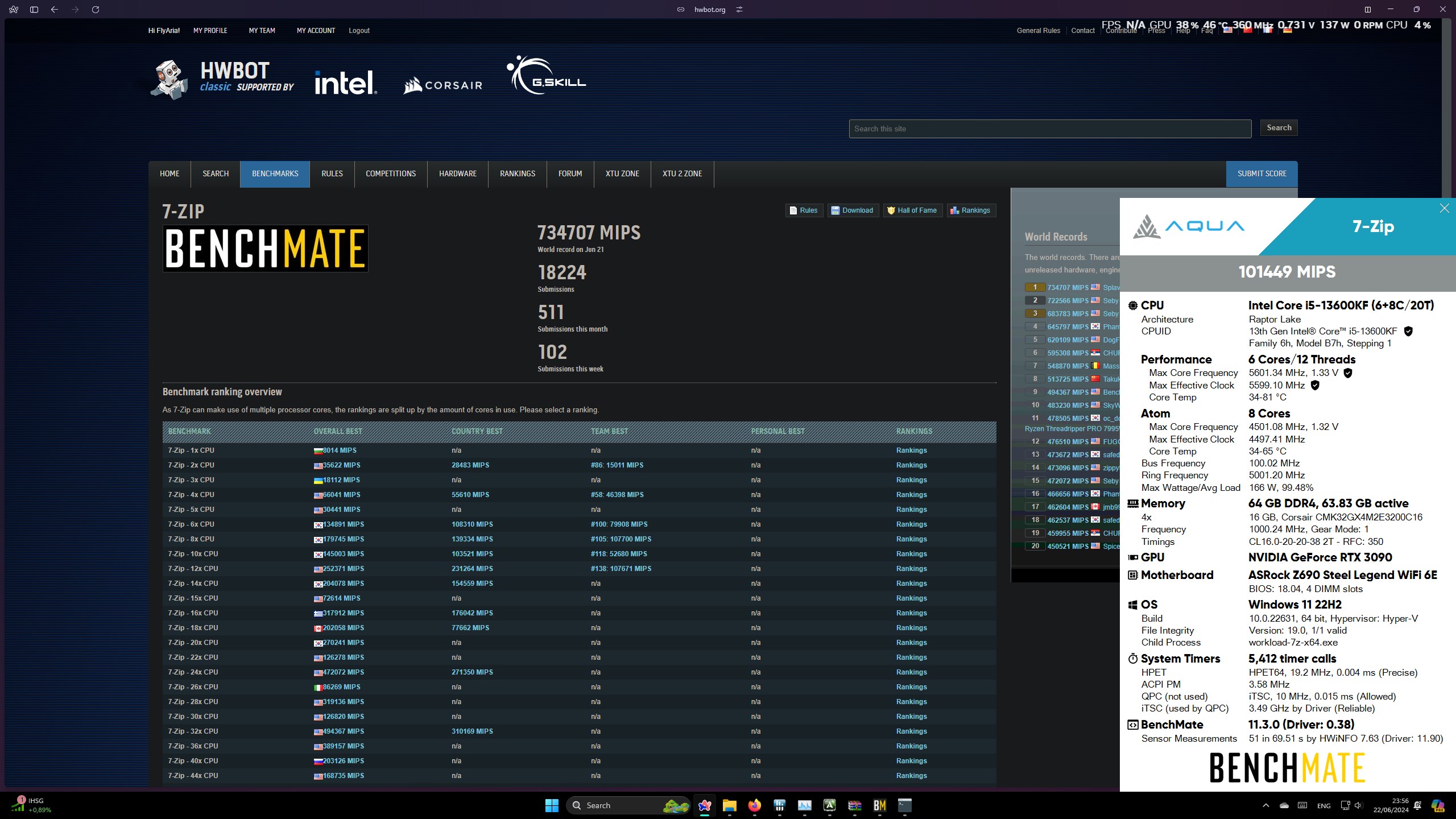
Task: Open the clock showing 23:56 22/06/2024
Action: click(x=1391, y=805)
